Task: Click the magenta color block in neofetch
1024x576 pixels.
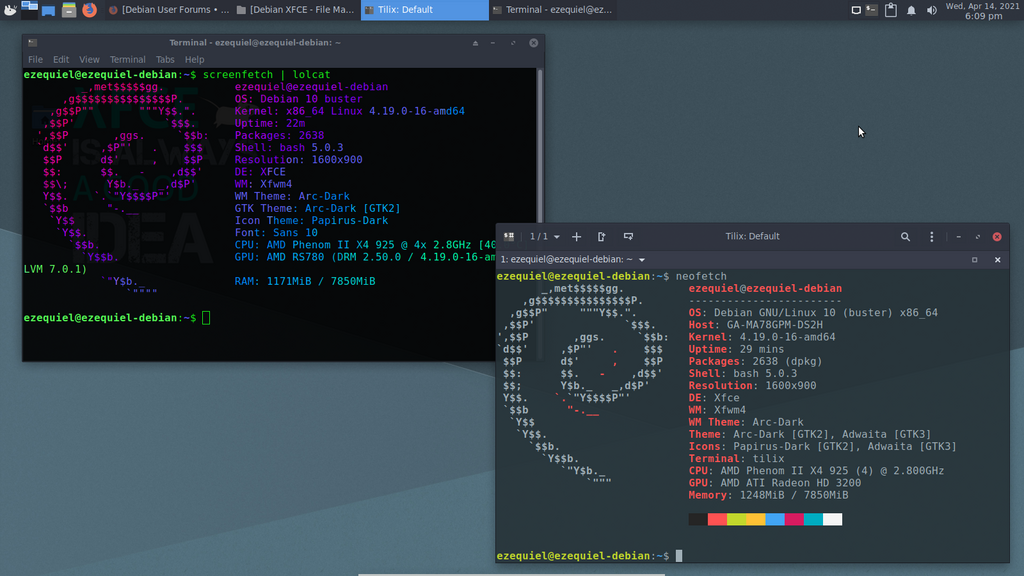Action: click(794, 519)
